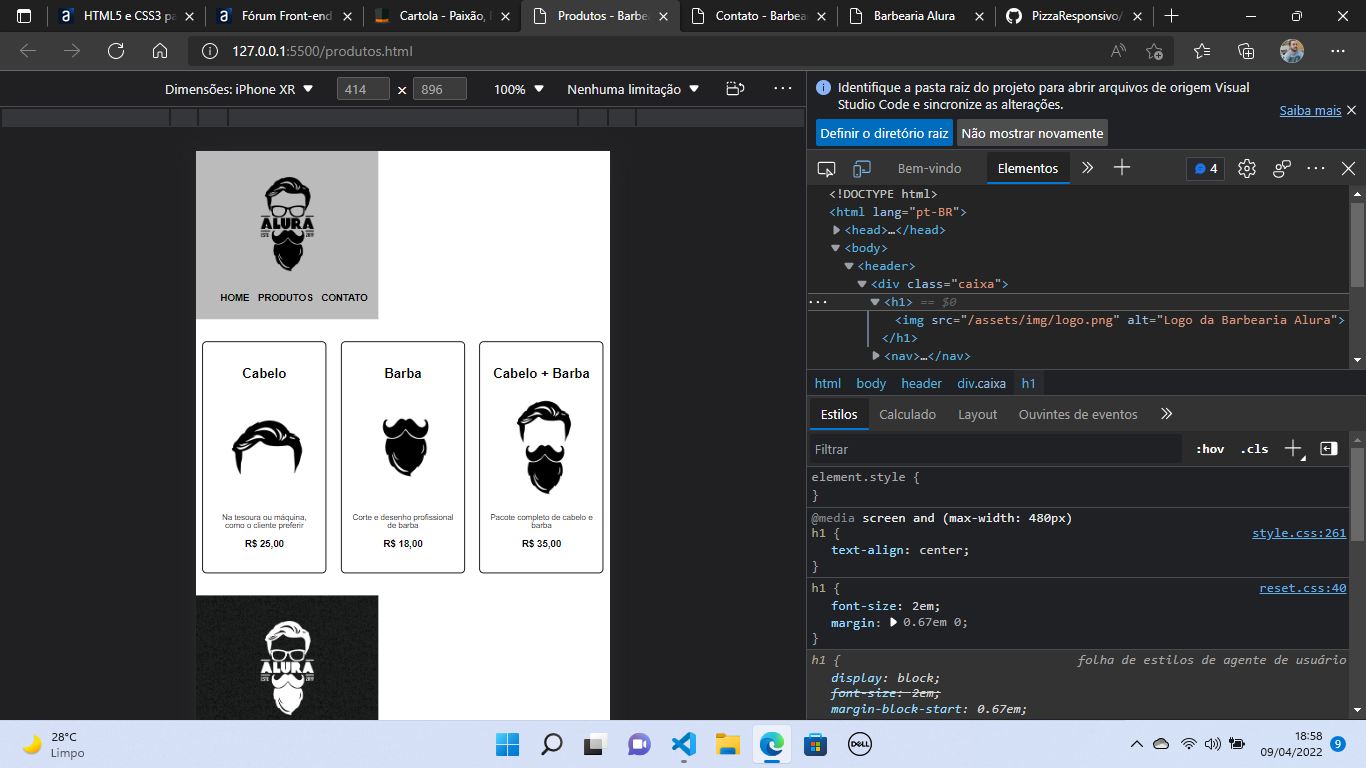Open DevTools settings gear
This screenshot has width=1366, height=768.
tap(1246, 168)
